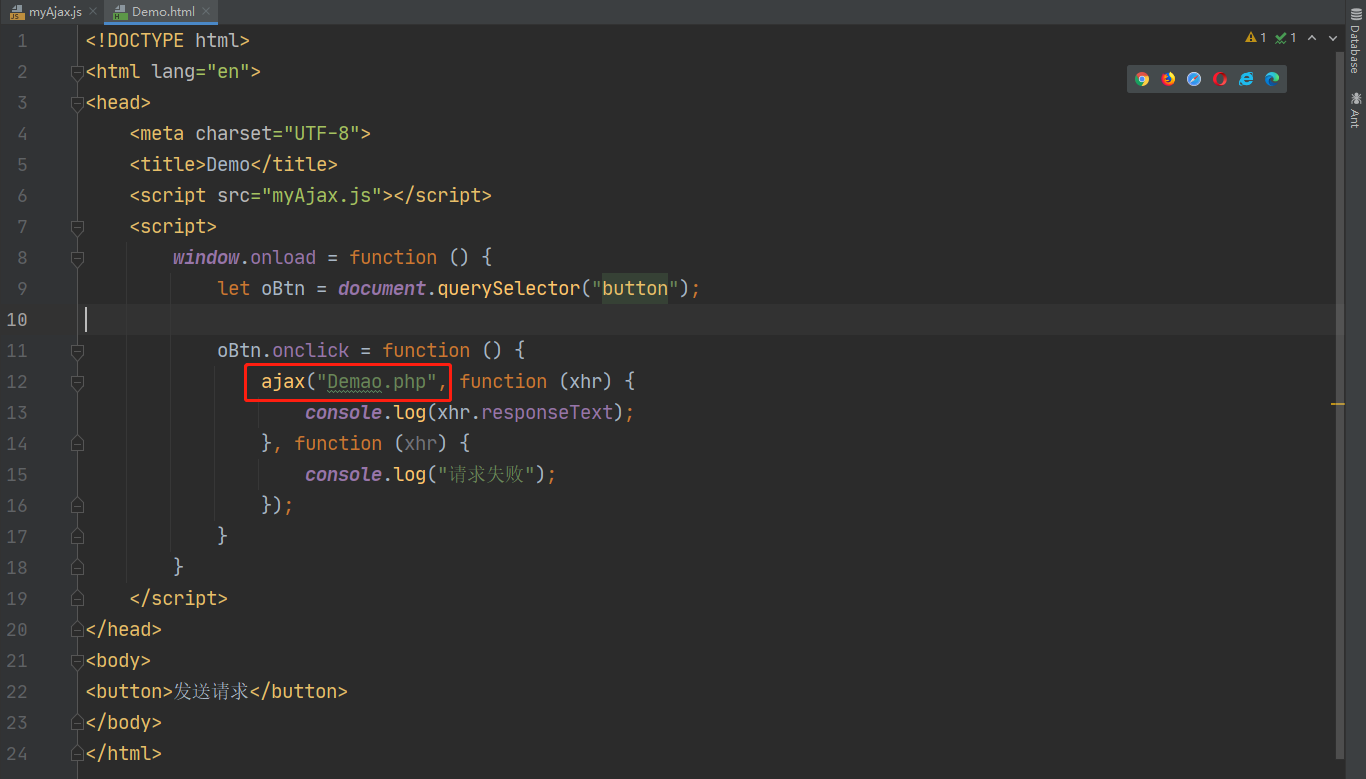Viewport: 1366px width, 779px height.
Task: Click the title text Demo on line 5
Action: (x=228, y=165)
